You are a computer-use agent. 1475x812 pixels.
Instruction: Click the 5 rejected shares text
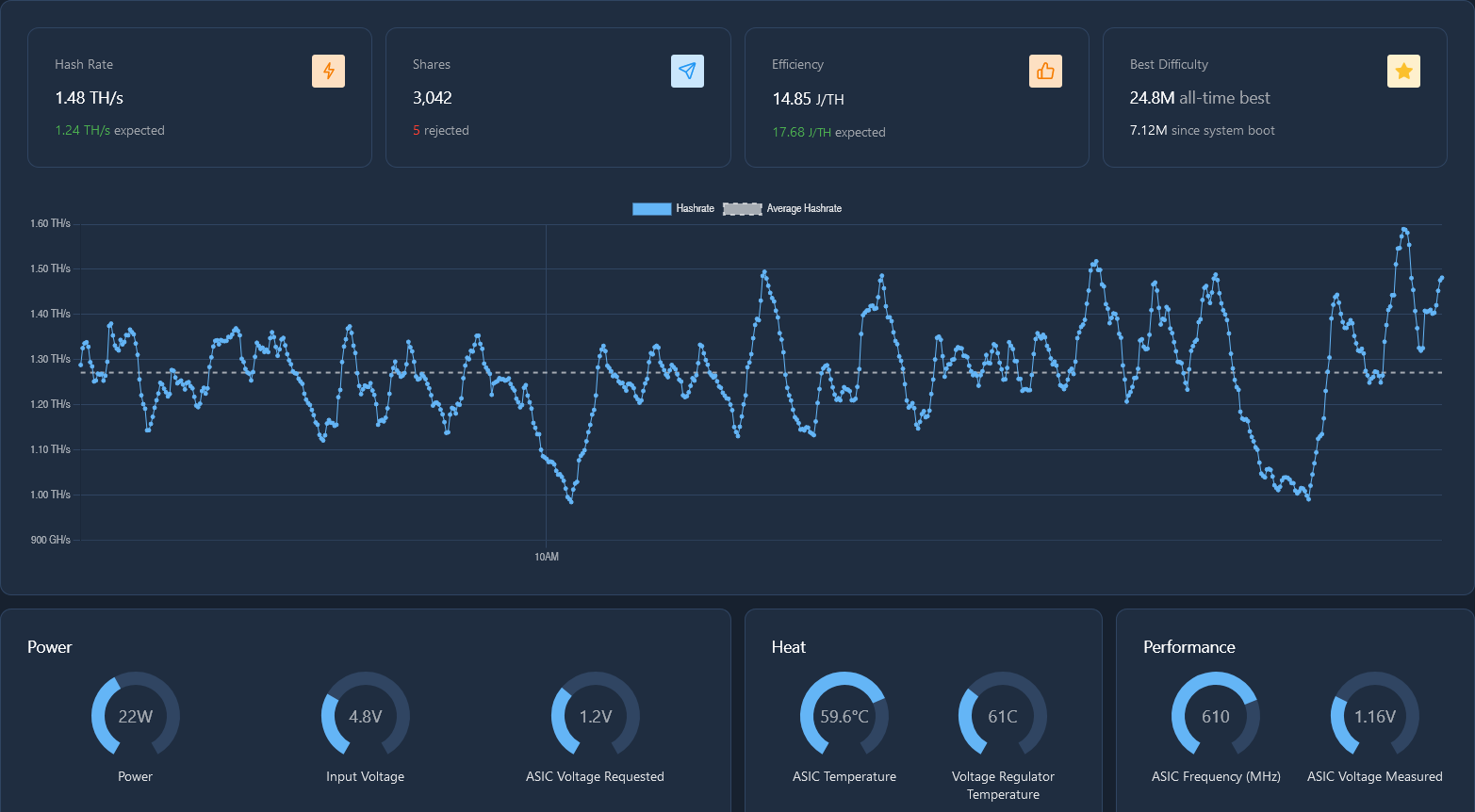(x=441, y=131)
